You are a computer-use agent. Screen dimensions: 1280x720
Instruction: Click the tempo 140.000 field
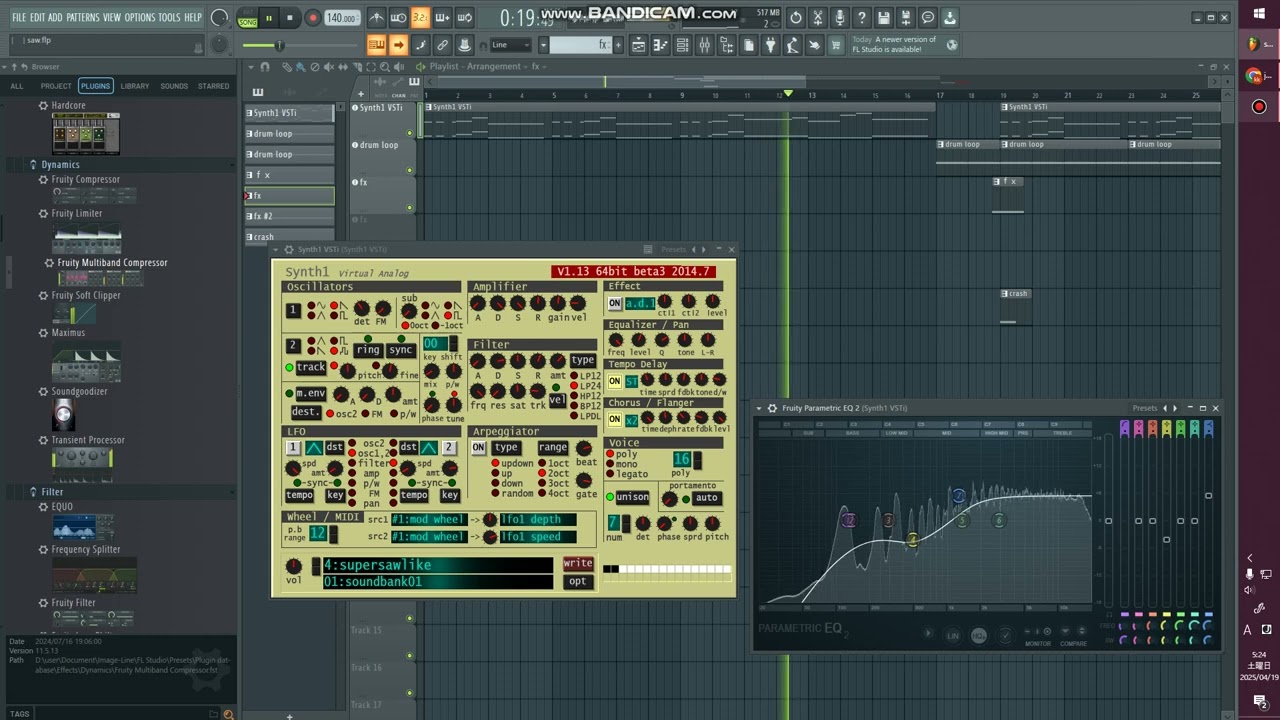point(342,18)
